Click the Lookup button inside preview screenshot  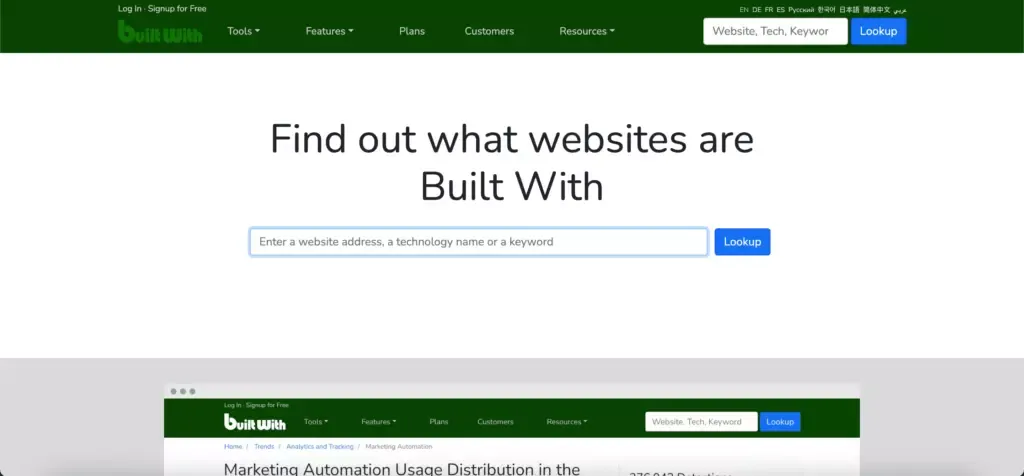(x=780, y=422)
